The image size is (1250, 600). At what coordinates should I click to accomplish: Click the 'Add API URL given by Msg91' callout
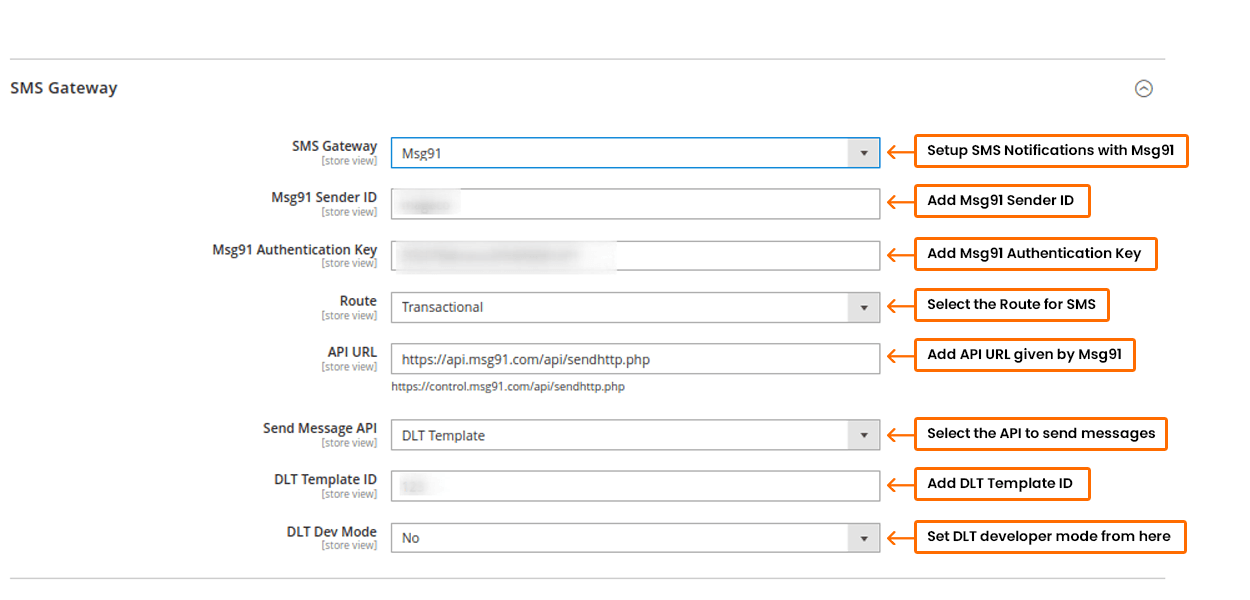tap(1024, 355)
